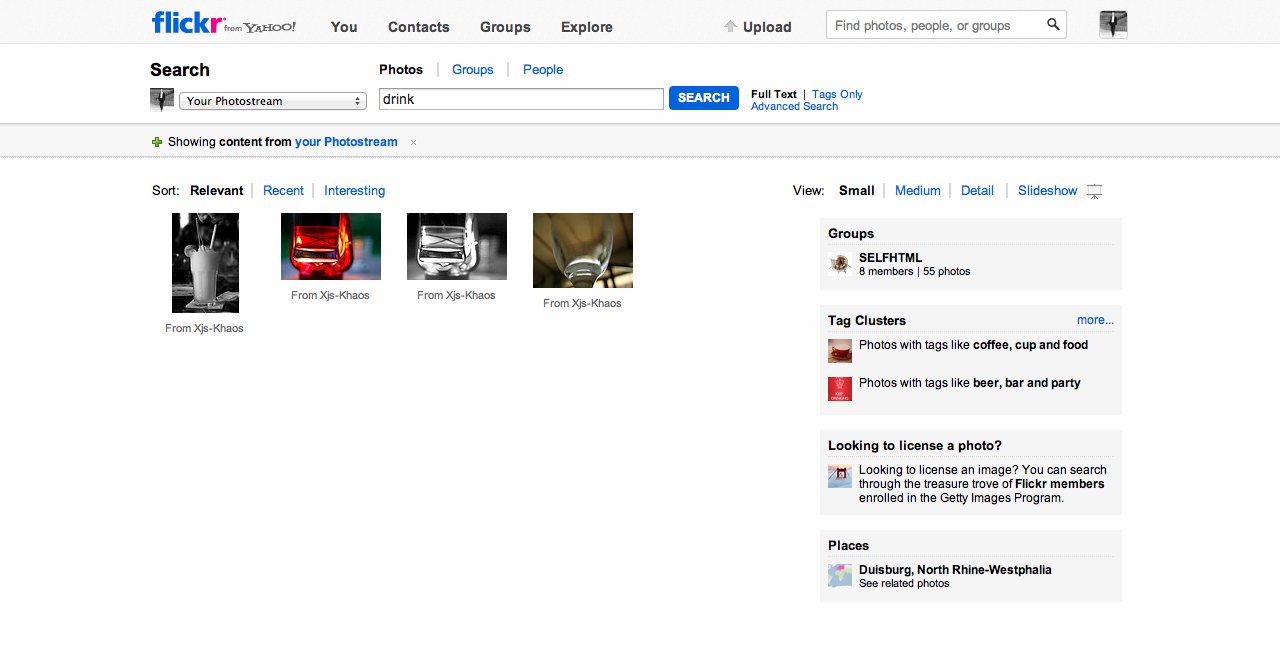
Task: Open the coffee, cup and food cluster thumbnail
Action: (x=840, y=351)
